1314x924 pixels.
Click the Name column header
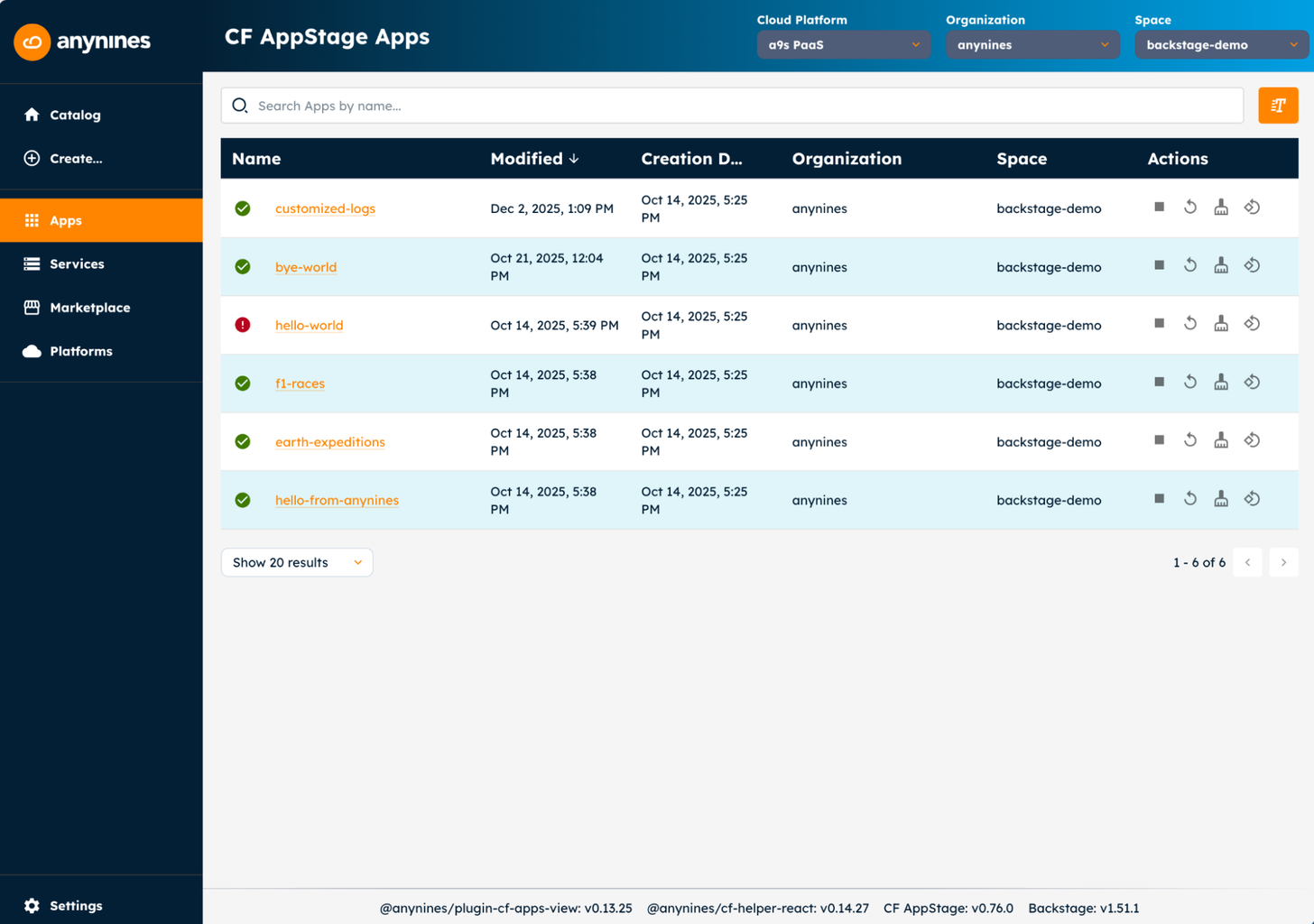256,159
